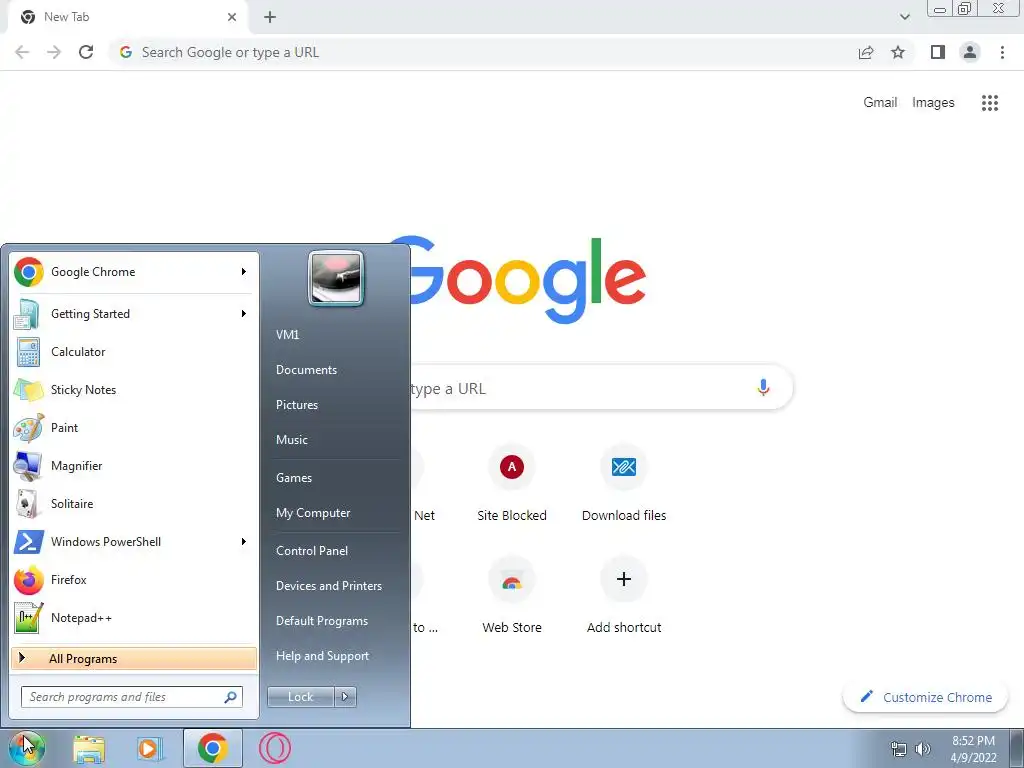Expand Google Chrome jump list arrow

(244, 272)
